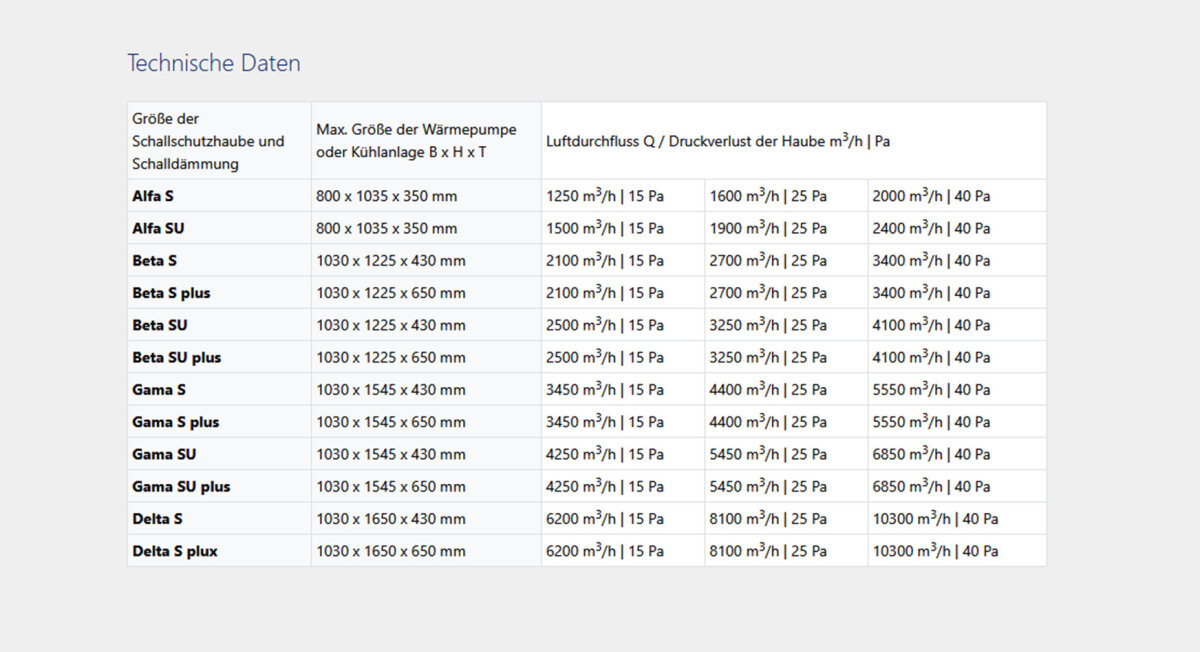Screen dimensions: 1200x652
Task: Click the "Beta SU plus" model name
Action: coord(177,357)
